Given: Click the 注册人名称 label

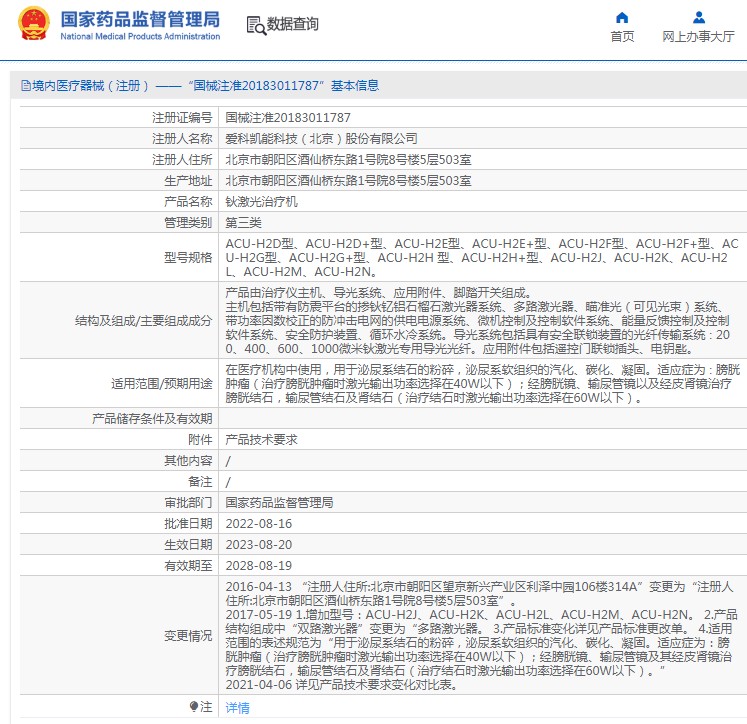Looking at the screenshot, I should (182, 139).
